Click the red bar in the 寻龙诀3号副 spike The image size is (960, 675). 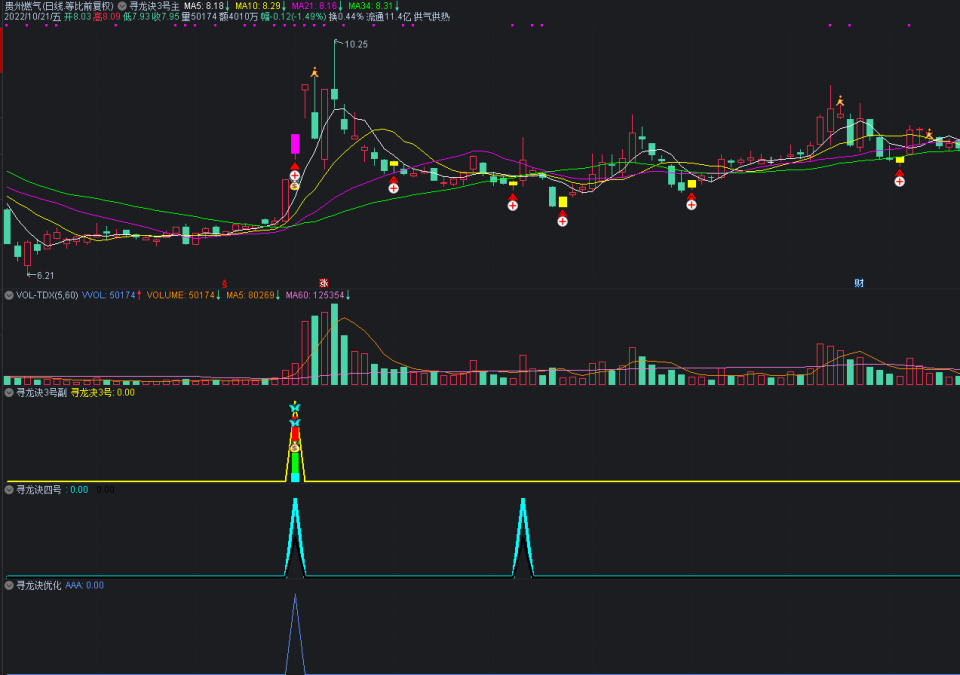tap(295, 434)
